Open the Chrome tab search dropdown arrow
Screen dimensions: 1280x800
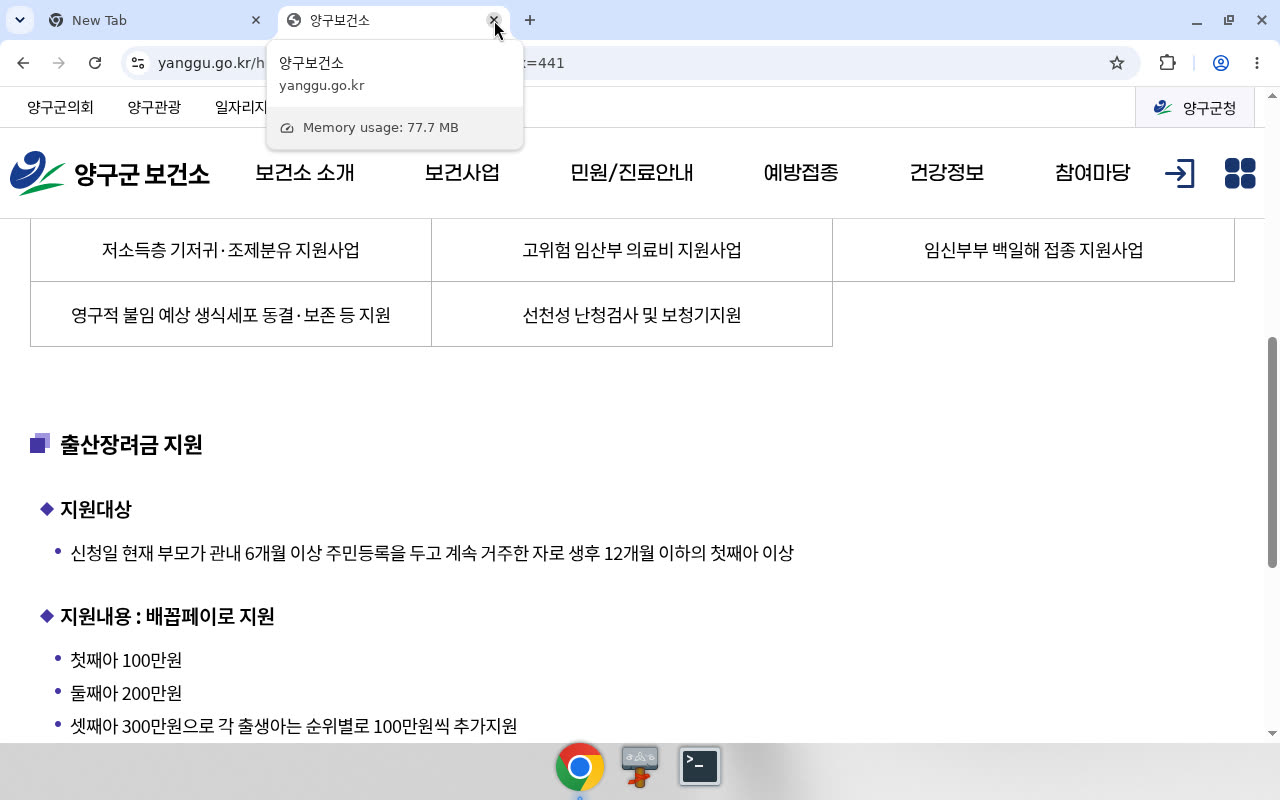[19, 20]
